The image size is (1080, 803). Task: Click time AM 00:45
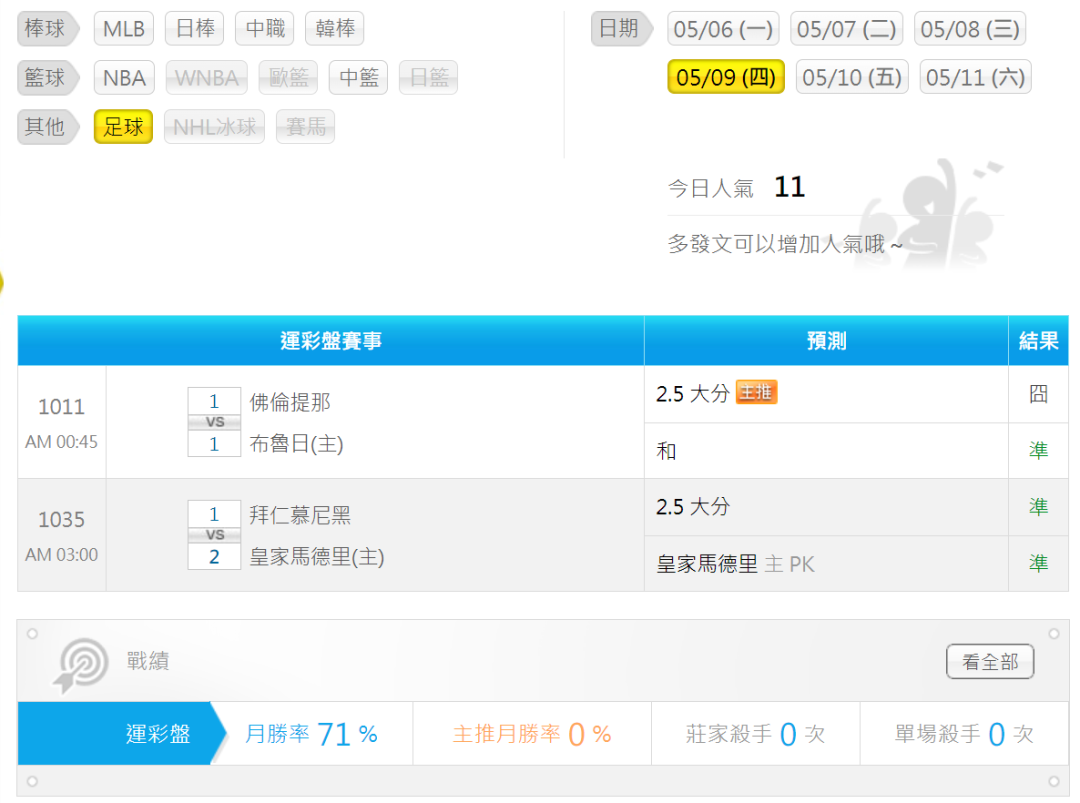(61, 442)
